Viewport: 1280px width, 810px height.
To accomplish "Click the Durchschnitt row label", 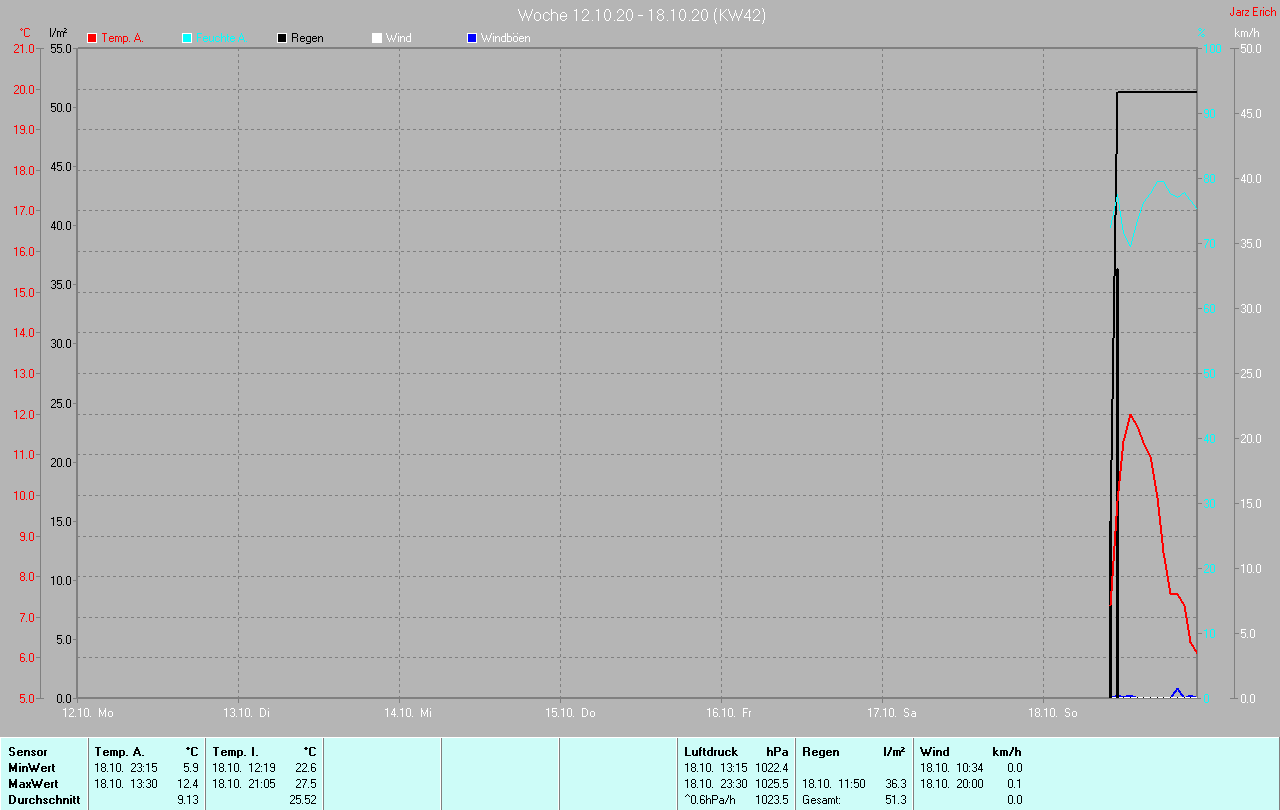I will click(44, 800).
